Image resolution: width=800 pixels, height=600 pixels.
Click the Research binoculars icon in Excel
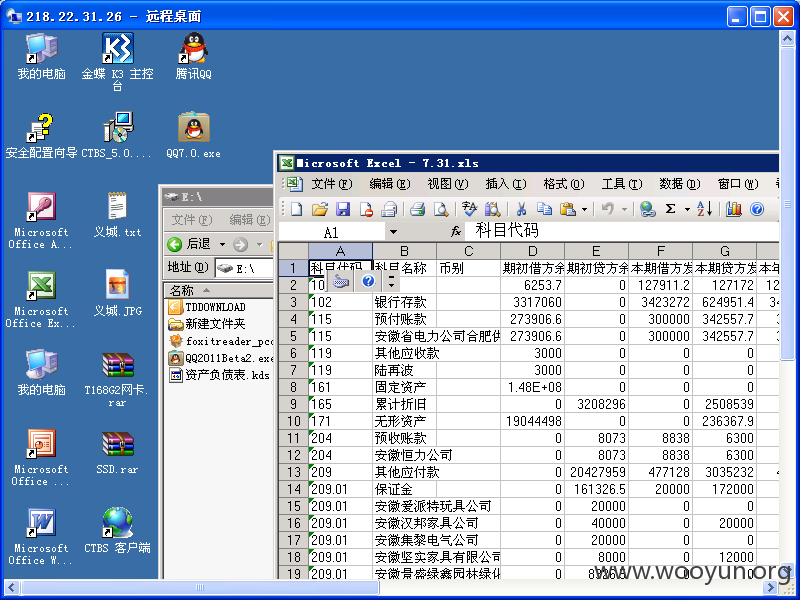(x=492, y=209)
